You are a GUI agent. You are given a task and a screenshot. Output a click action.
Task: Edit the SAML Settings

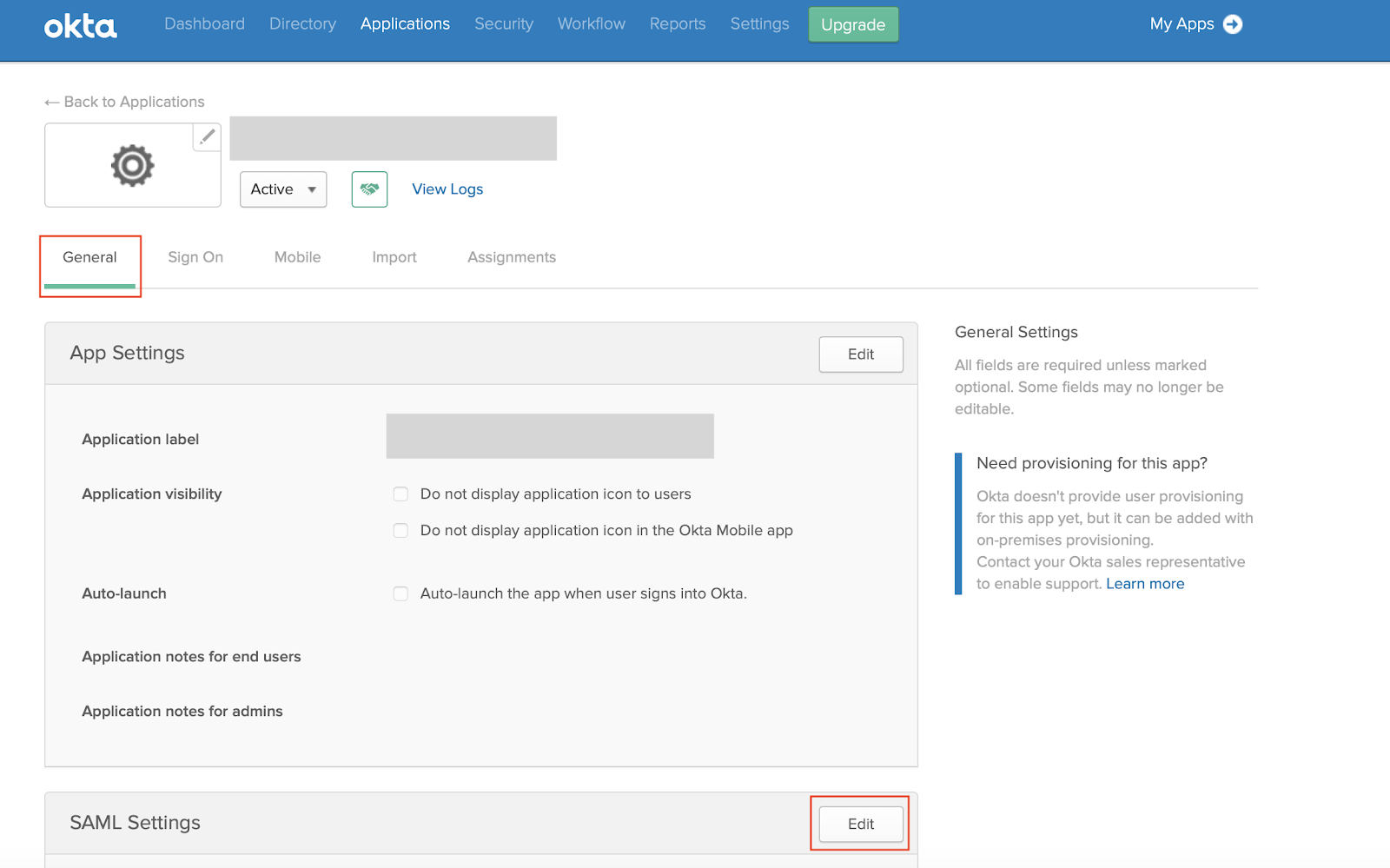[859, 823]
